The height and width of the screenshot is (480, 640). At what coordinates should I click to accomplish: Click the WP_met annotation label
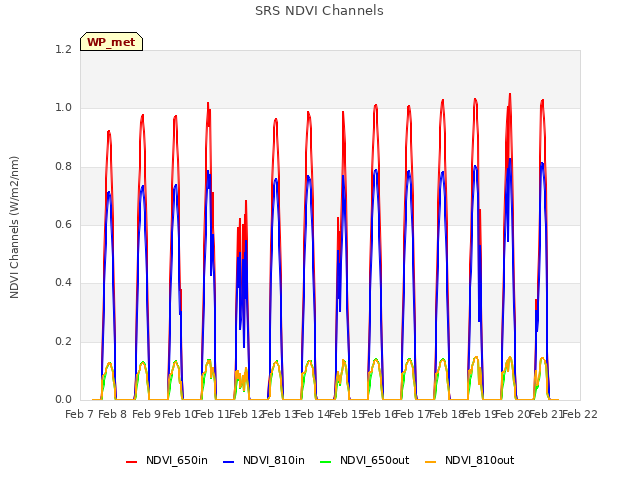[111, 42]
